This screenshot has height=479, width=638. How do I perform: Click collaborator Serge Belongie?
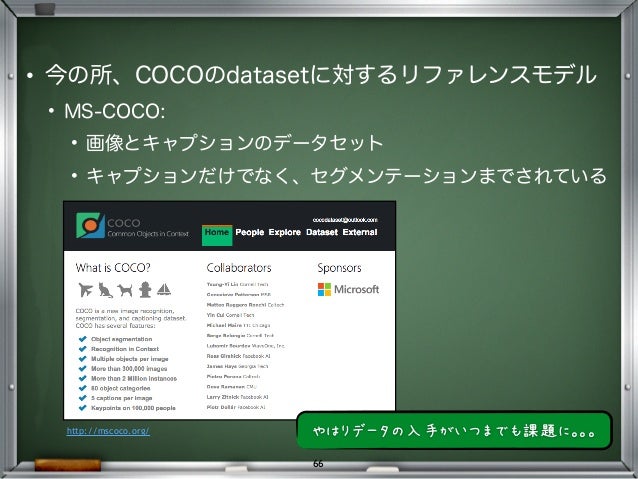[240, 336]
